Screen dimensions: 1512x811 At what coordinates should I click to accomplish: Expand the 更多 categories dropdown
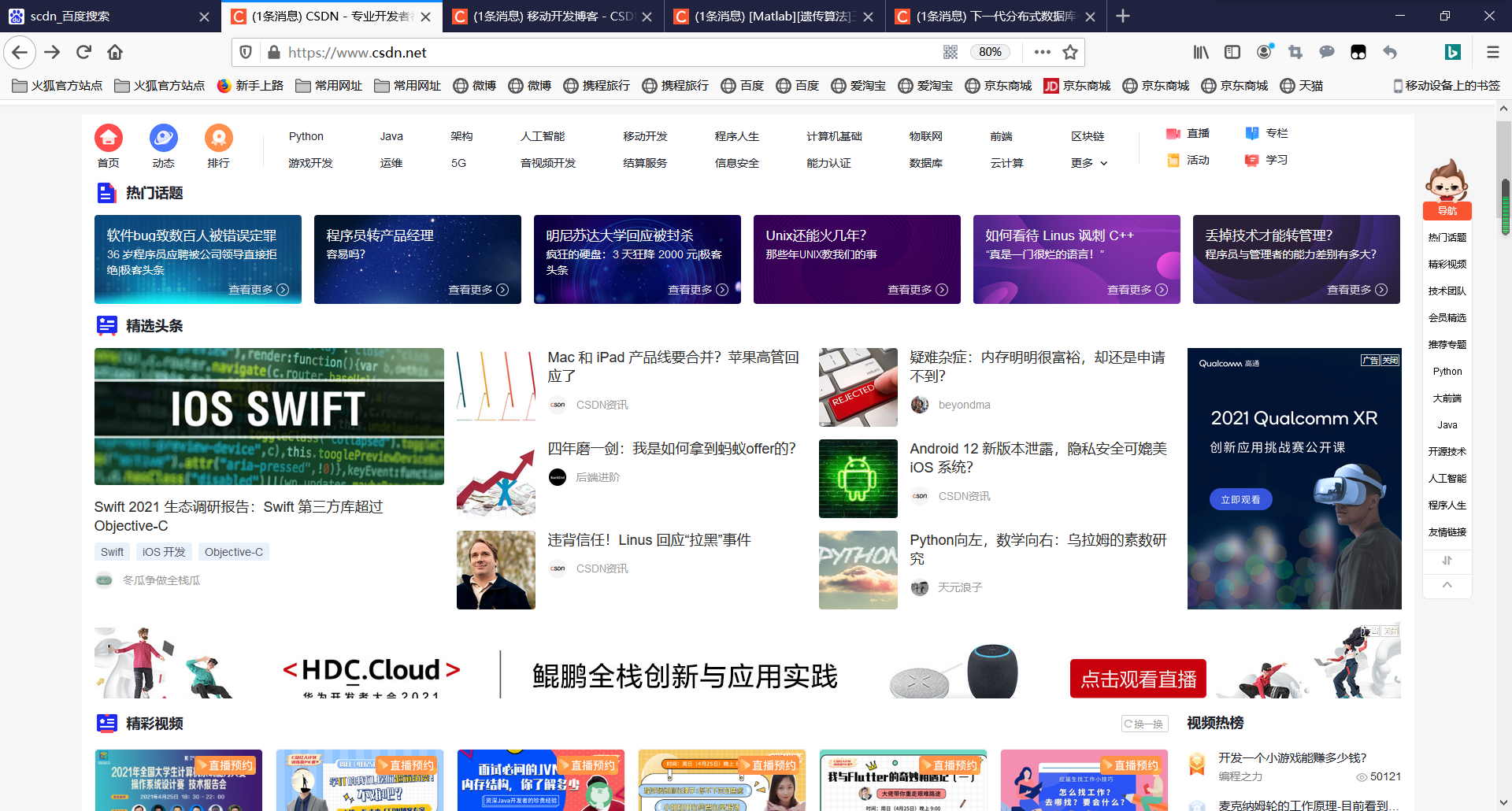1089,163
